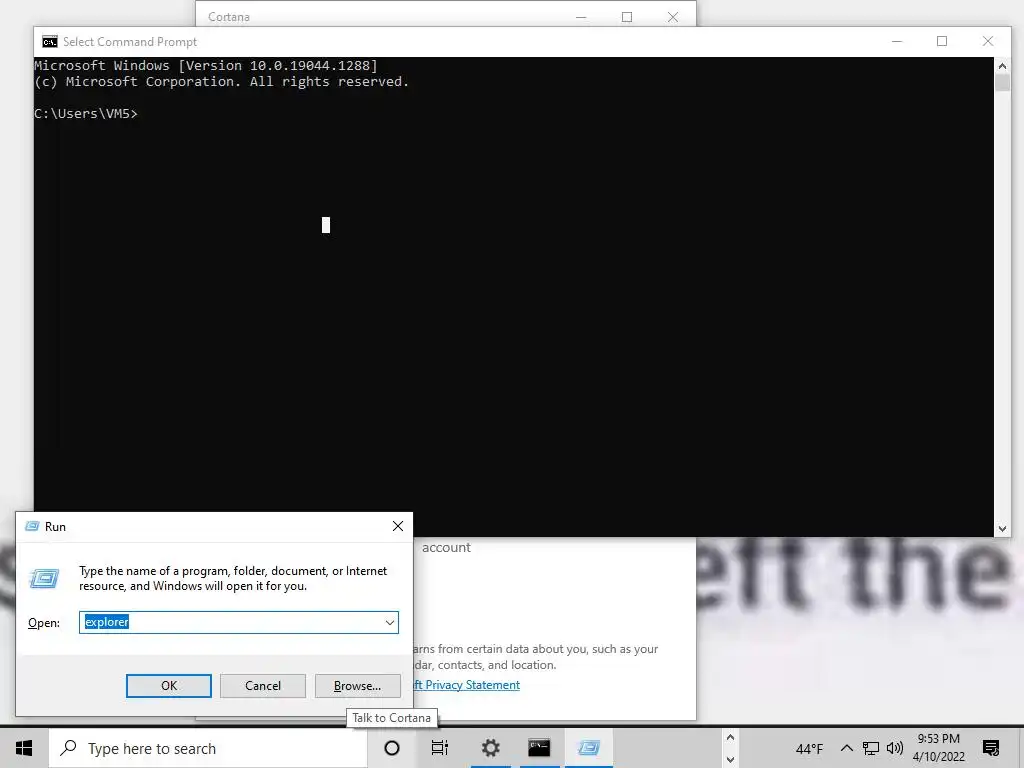Open the Action Center notifications icon
The width and height of the screenshot is (1024, 768).
(991, 748)
